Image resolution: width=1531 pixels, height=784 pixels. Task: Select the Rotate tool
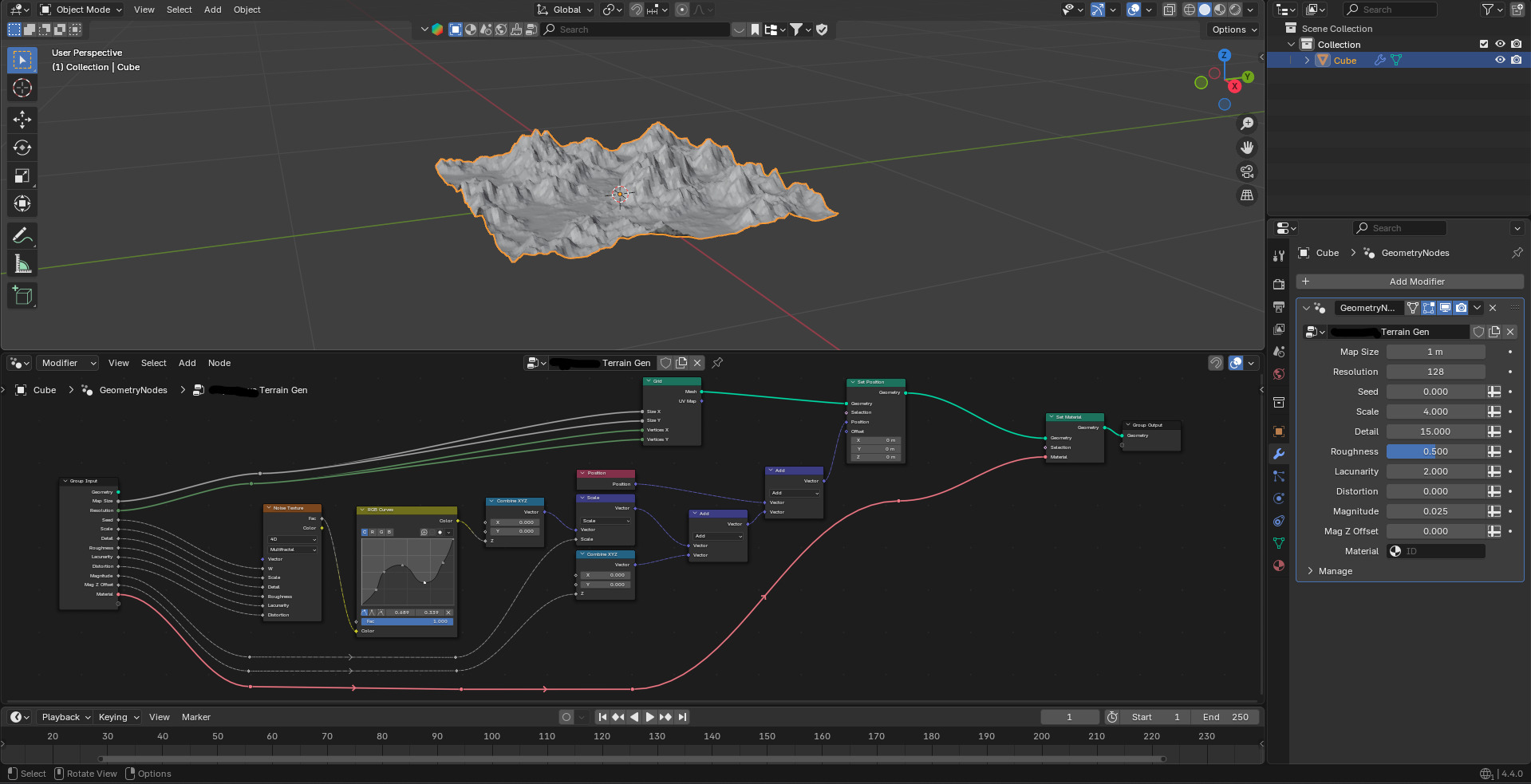point(22,148)
